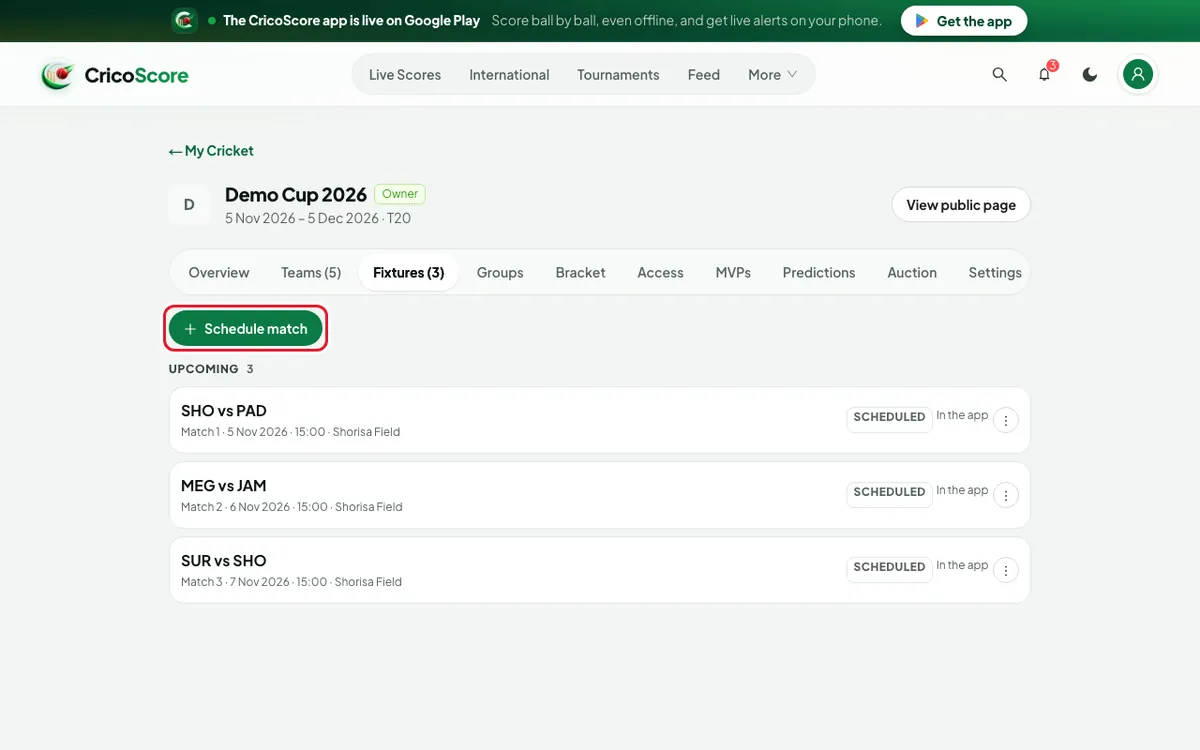Click the Match 3 date details line

[x=291, y=582]
